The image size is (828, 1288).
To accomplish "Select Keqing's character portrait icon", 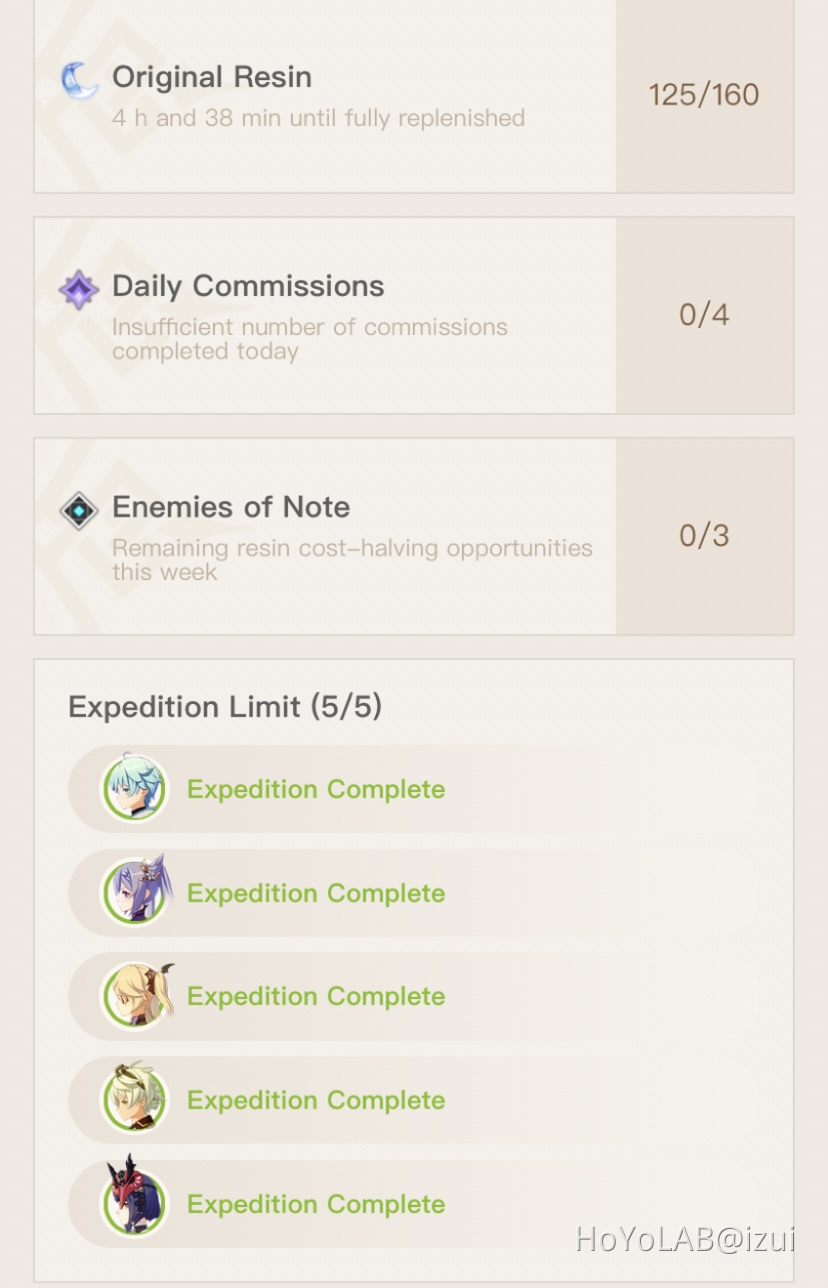I will click(135, 893).
